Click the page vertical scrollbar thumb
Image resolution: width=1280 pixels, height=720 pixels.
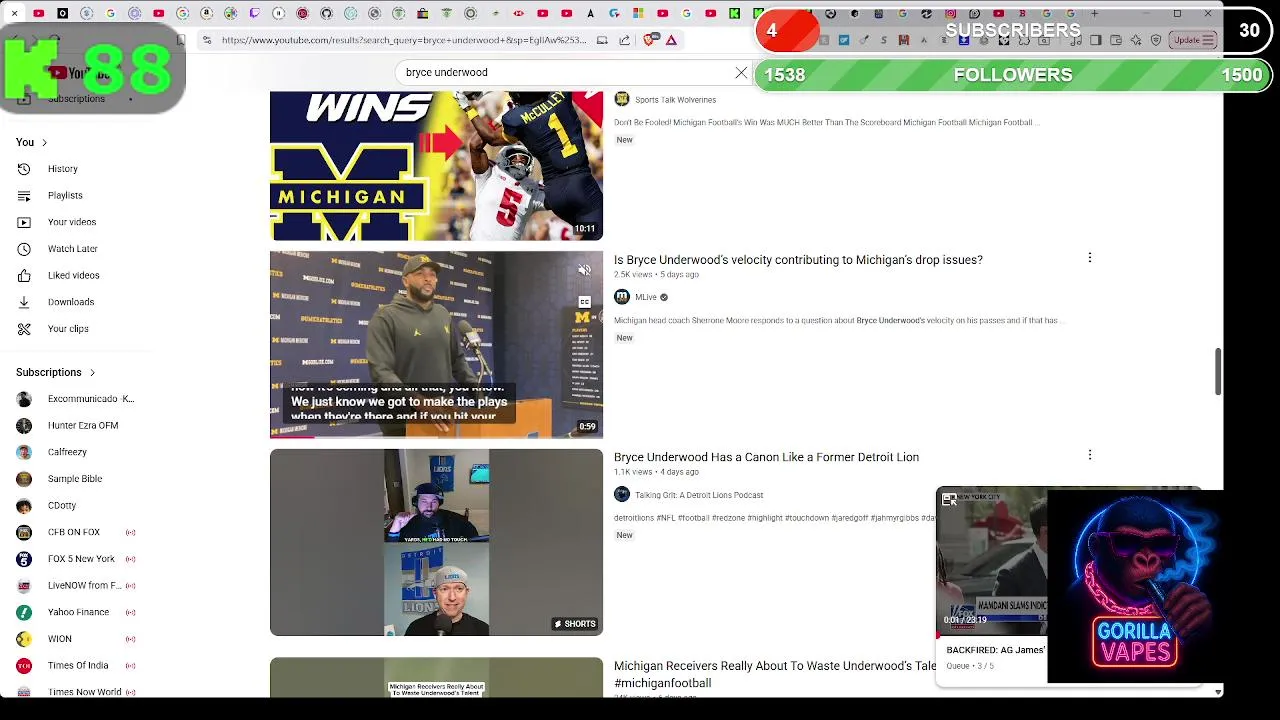point(1218,372)
